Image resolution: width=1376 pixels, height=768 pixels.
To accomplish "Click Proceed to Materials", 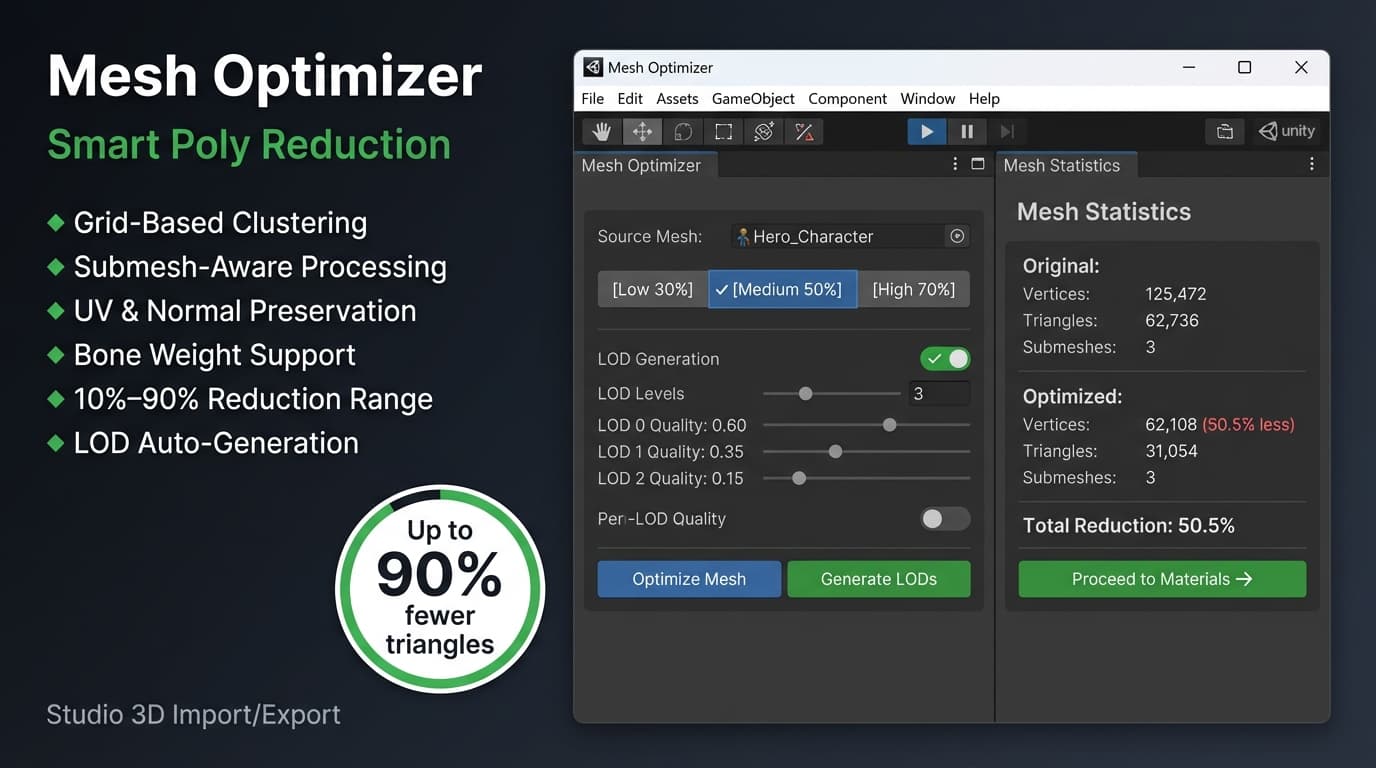I will click(x=1161, y=579).
